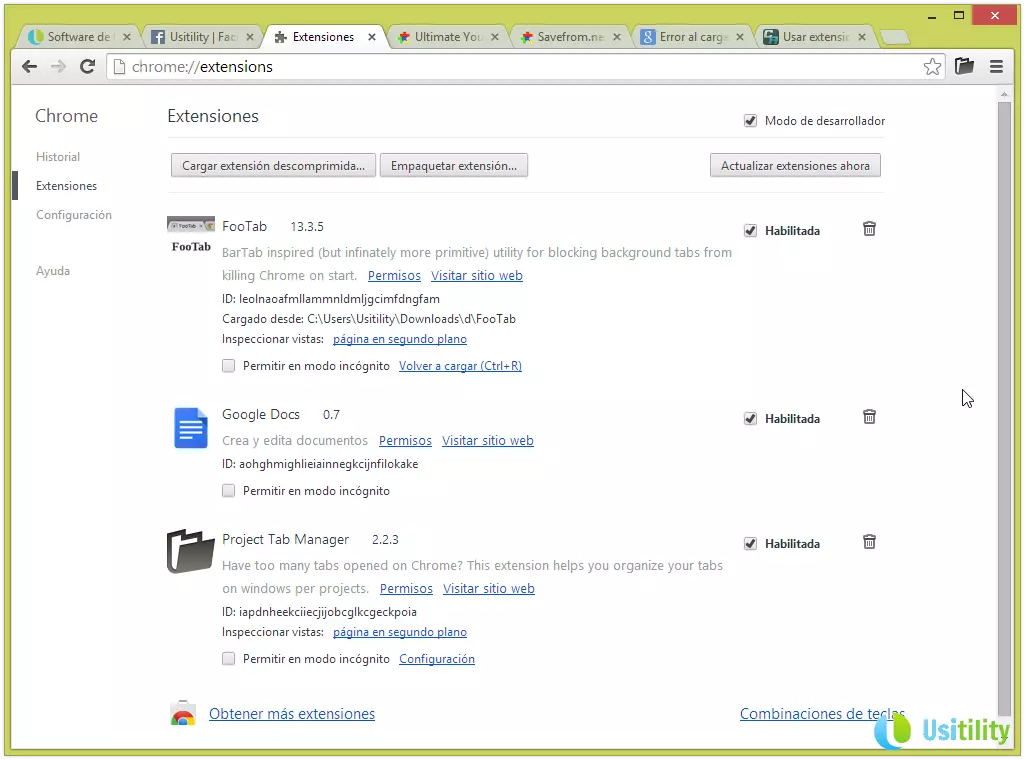Click the browser reload button
This screenshot has width=1026, height=760.
pyautogui.click(x=87, y=67)
